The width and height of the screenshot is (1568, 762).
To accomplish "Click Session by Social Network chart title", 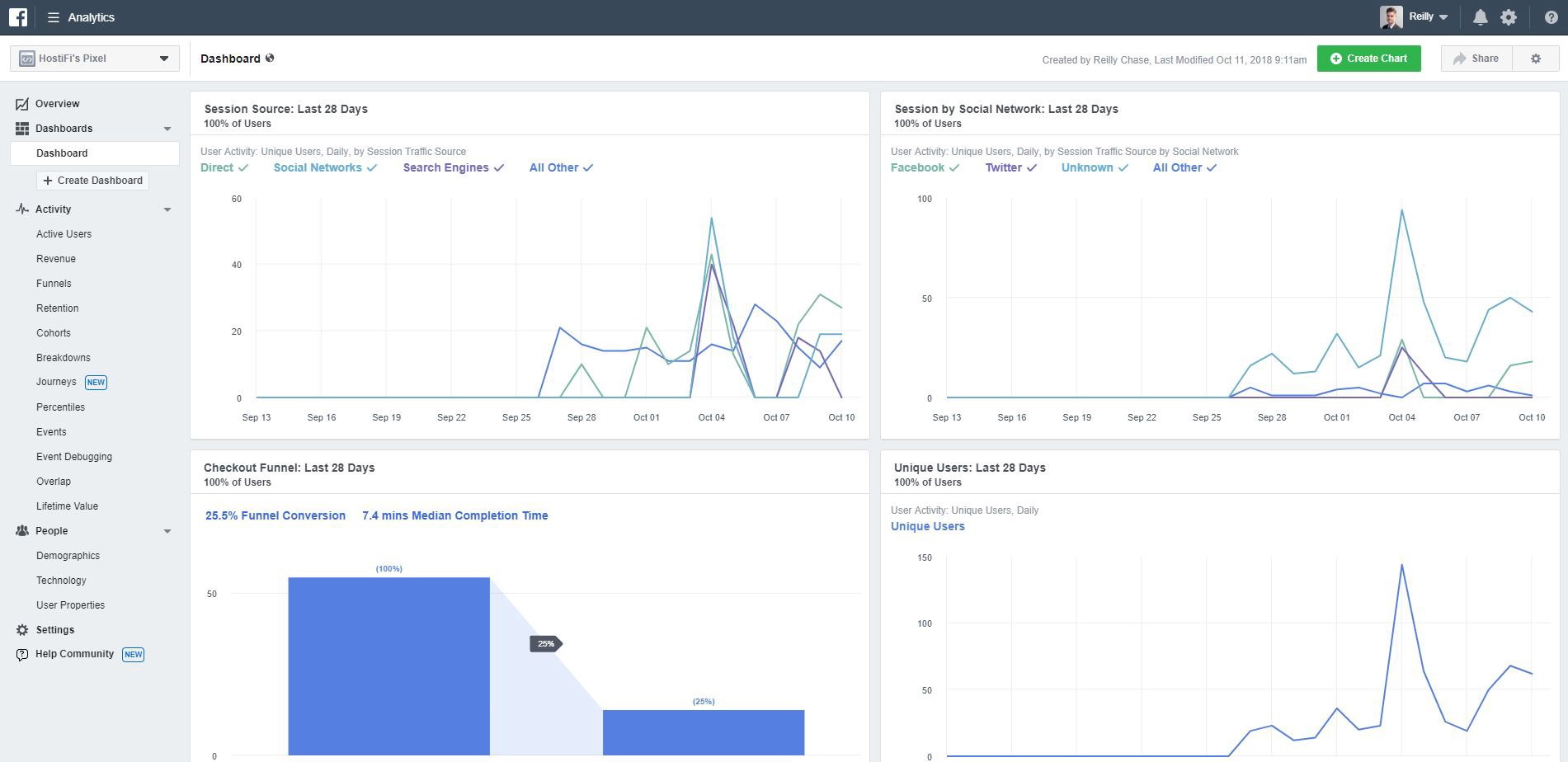I will coord(1006,109).
